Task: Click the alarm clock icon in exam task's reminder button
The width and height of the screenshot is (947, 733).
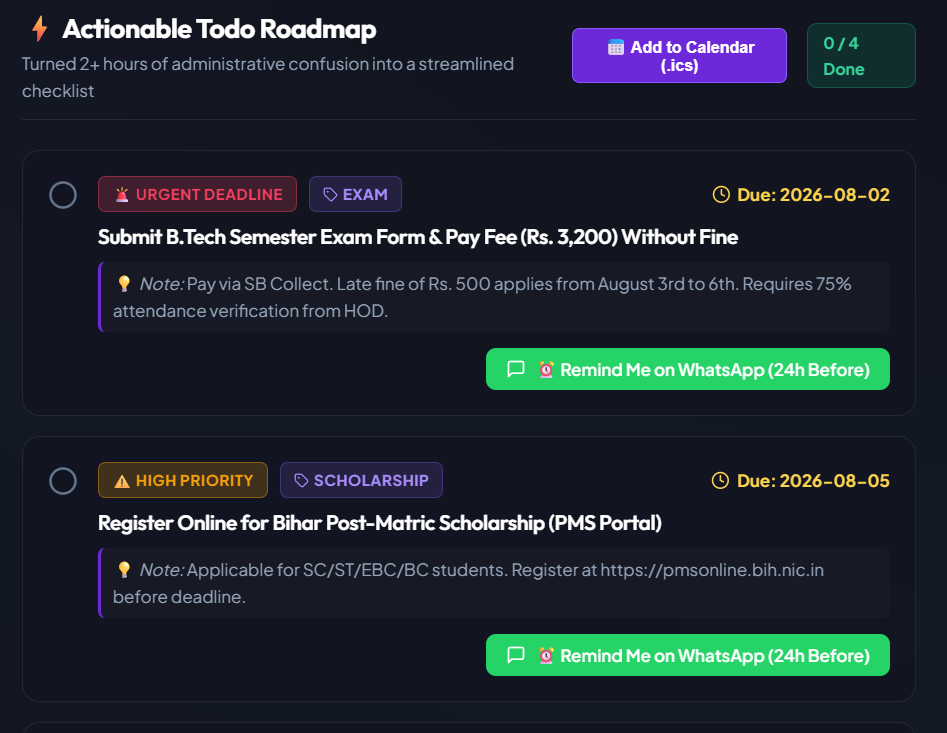Action: coord(546,369)
